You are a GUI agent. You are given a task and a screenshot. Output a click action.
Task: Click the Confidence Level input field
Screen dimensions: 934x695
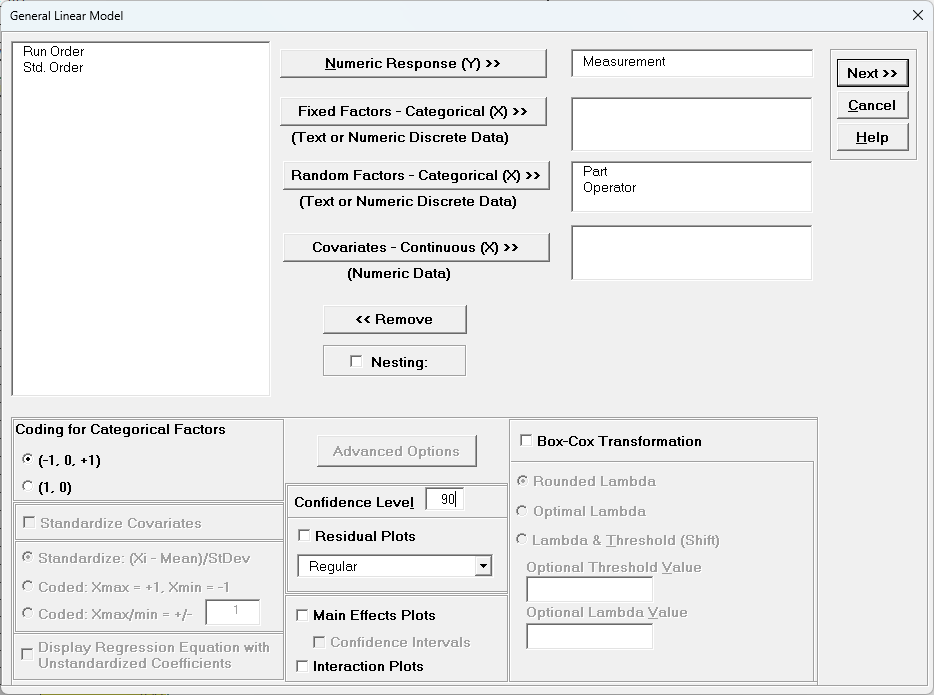coord(446,500)
